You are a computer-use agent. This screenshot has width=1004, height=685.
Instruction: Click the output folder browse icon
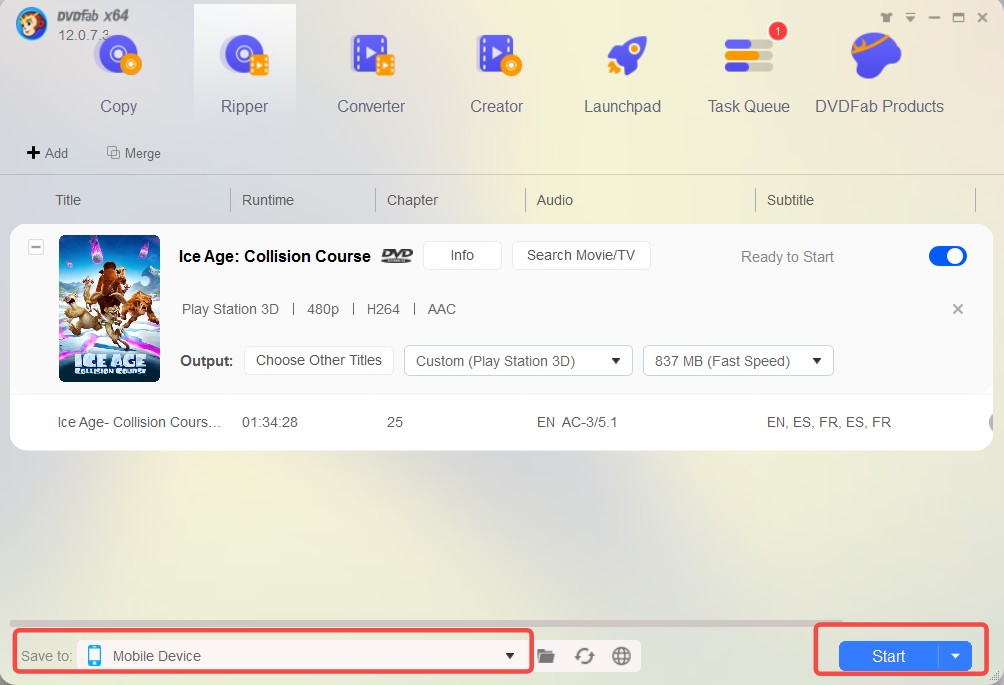[546, 656]
